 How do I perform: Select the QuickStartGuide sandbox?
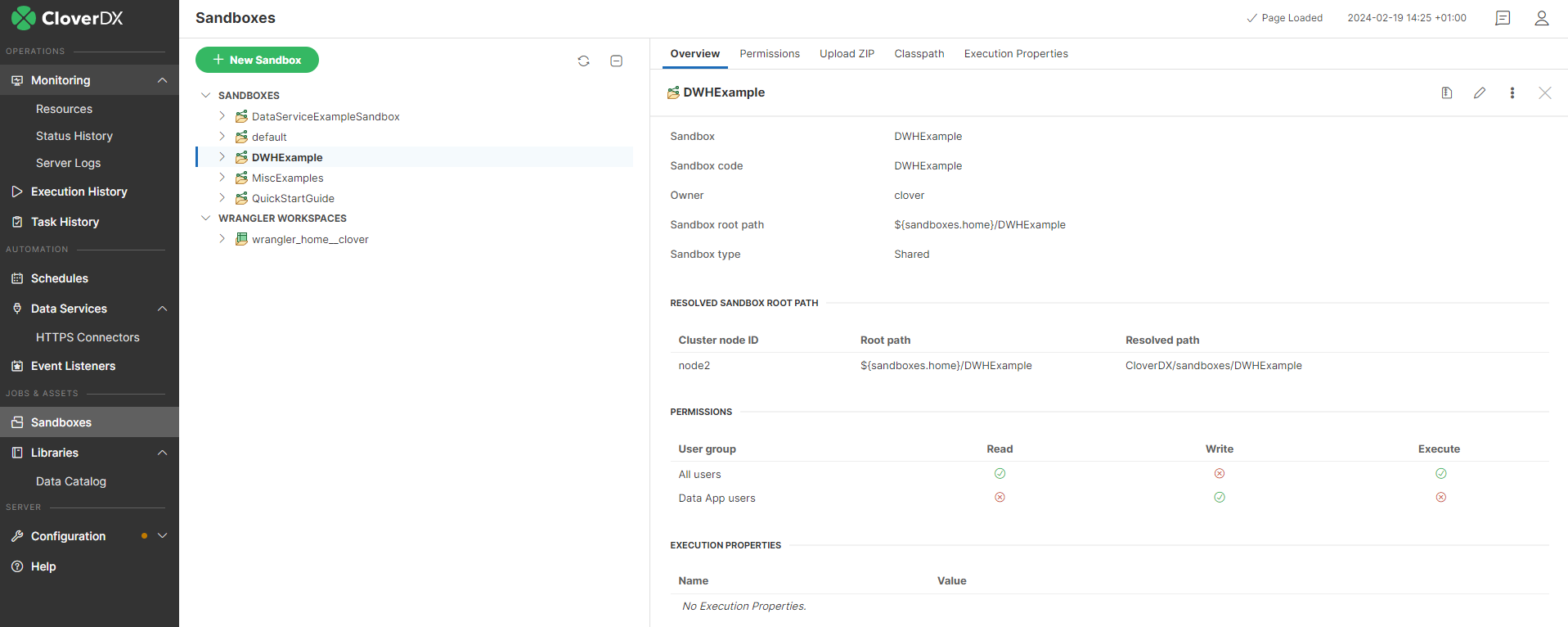point(293,198)
